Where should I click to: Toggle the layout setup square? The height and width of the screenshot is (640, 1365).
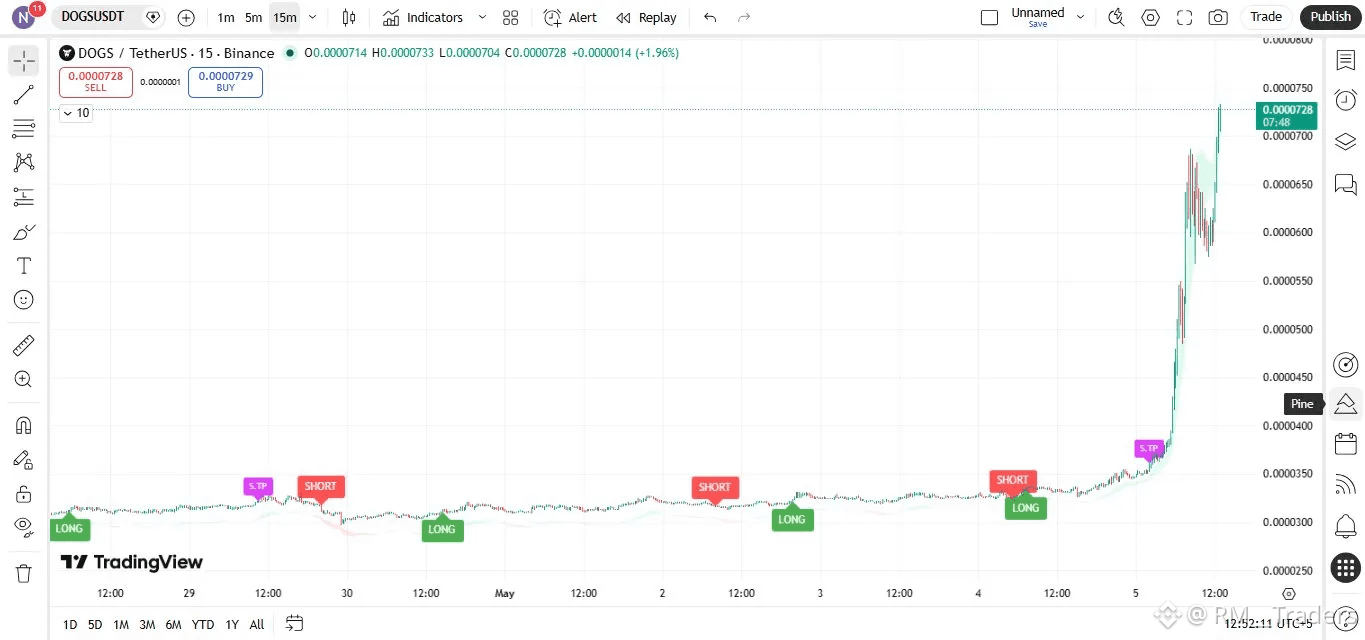coord(990,17)
